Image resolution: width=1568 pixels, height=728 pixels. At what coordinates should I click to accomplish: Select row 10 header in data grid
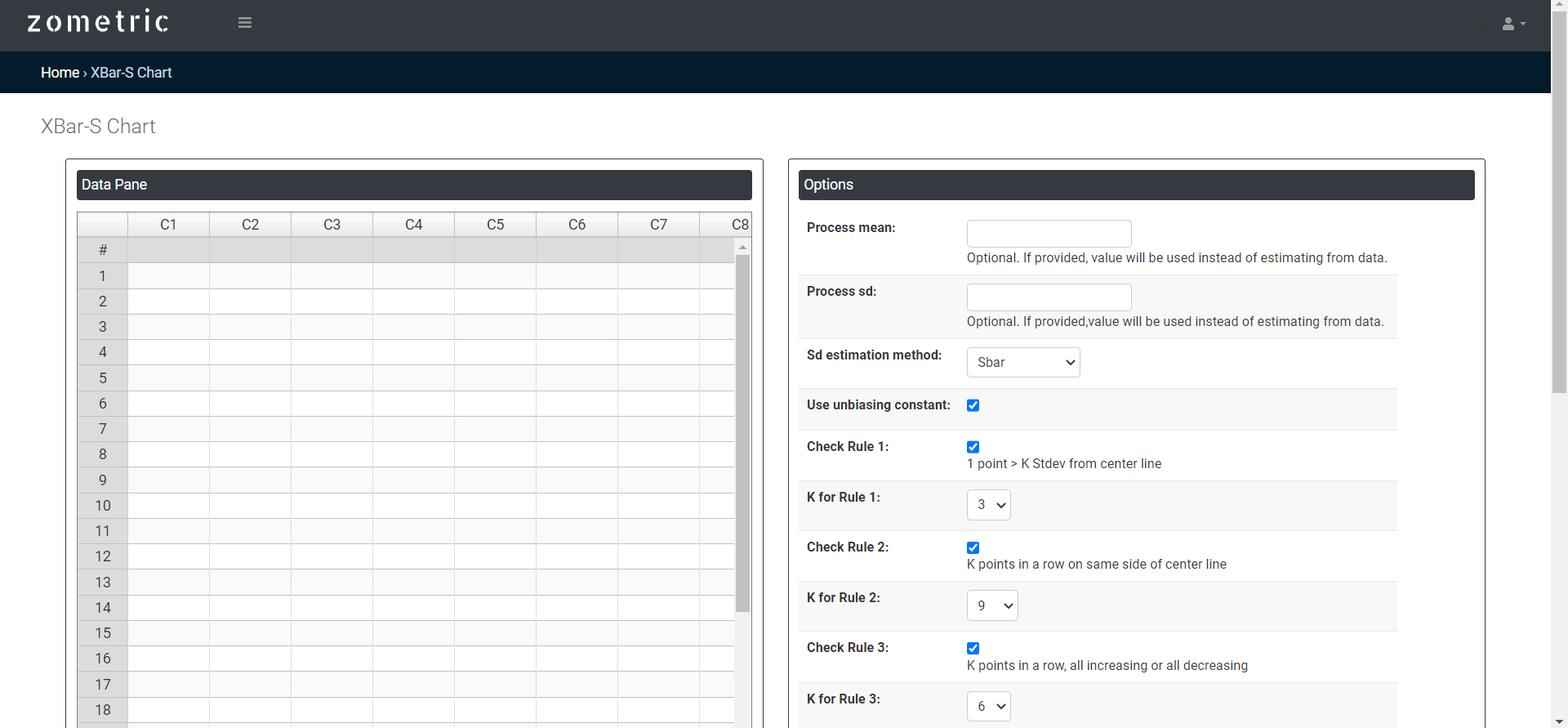(x=103, y=506)
